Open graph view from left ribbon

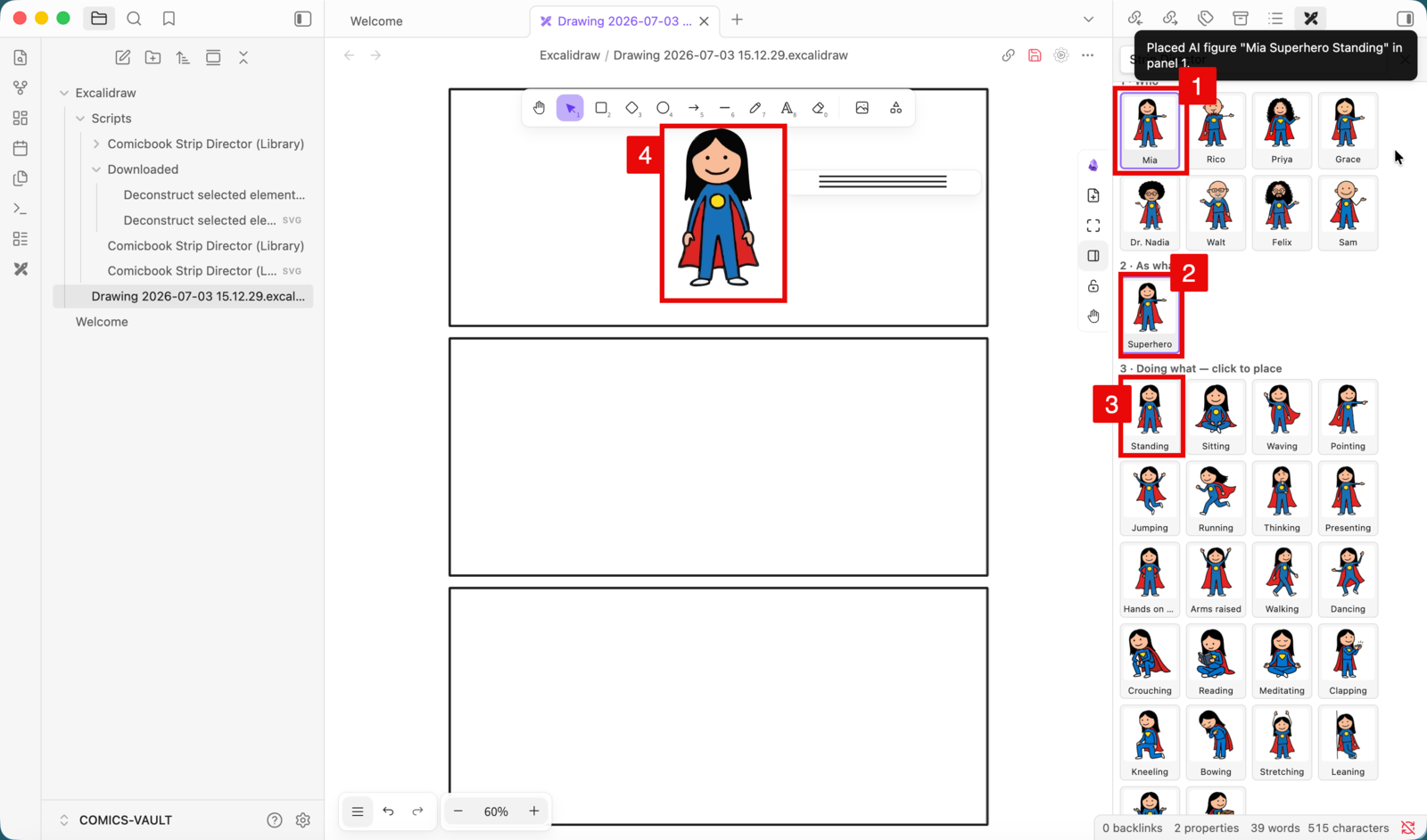21,87
